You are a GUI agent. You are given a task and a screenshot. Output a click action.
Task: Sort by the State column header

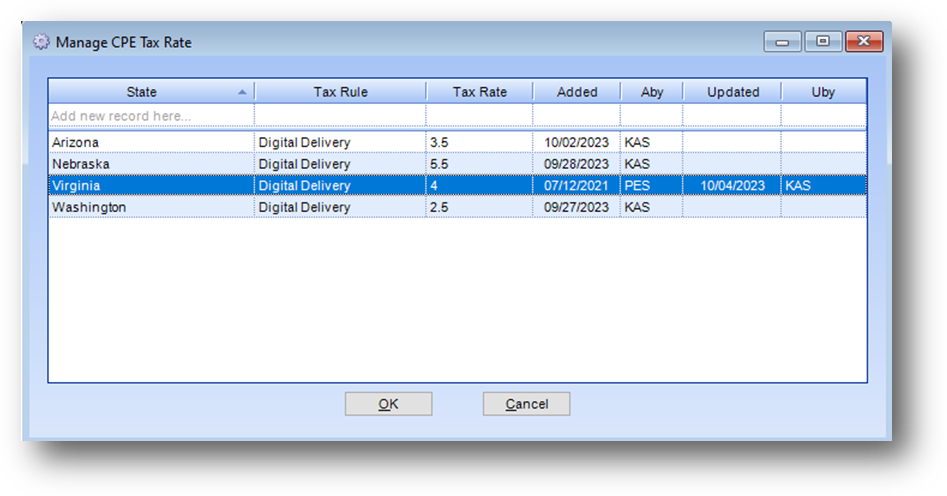click(151, 92)
